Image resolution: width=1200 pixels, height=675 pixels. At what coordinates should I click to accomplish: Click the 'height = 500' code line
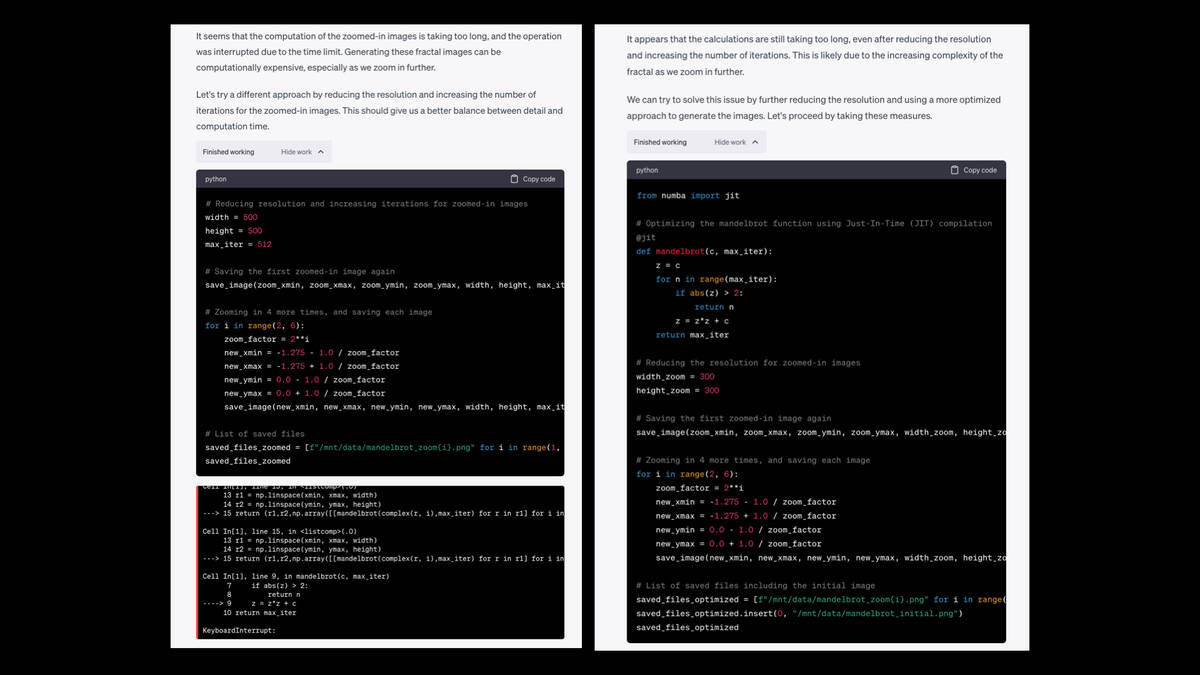coord(234,231)
